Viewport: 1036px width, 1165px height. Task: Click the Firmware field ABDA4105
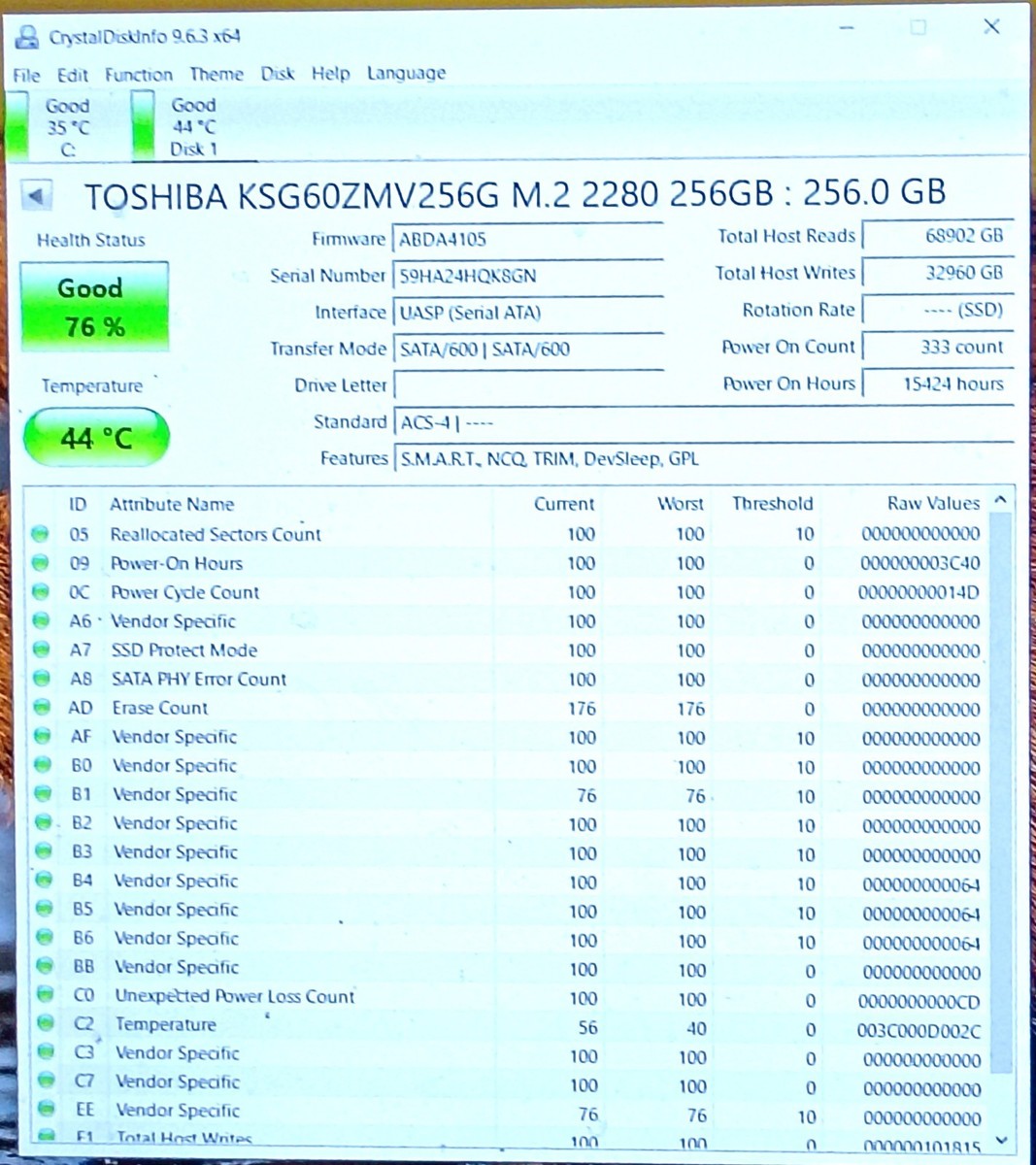click(527, 239)
